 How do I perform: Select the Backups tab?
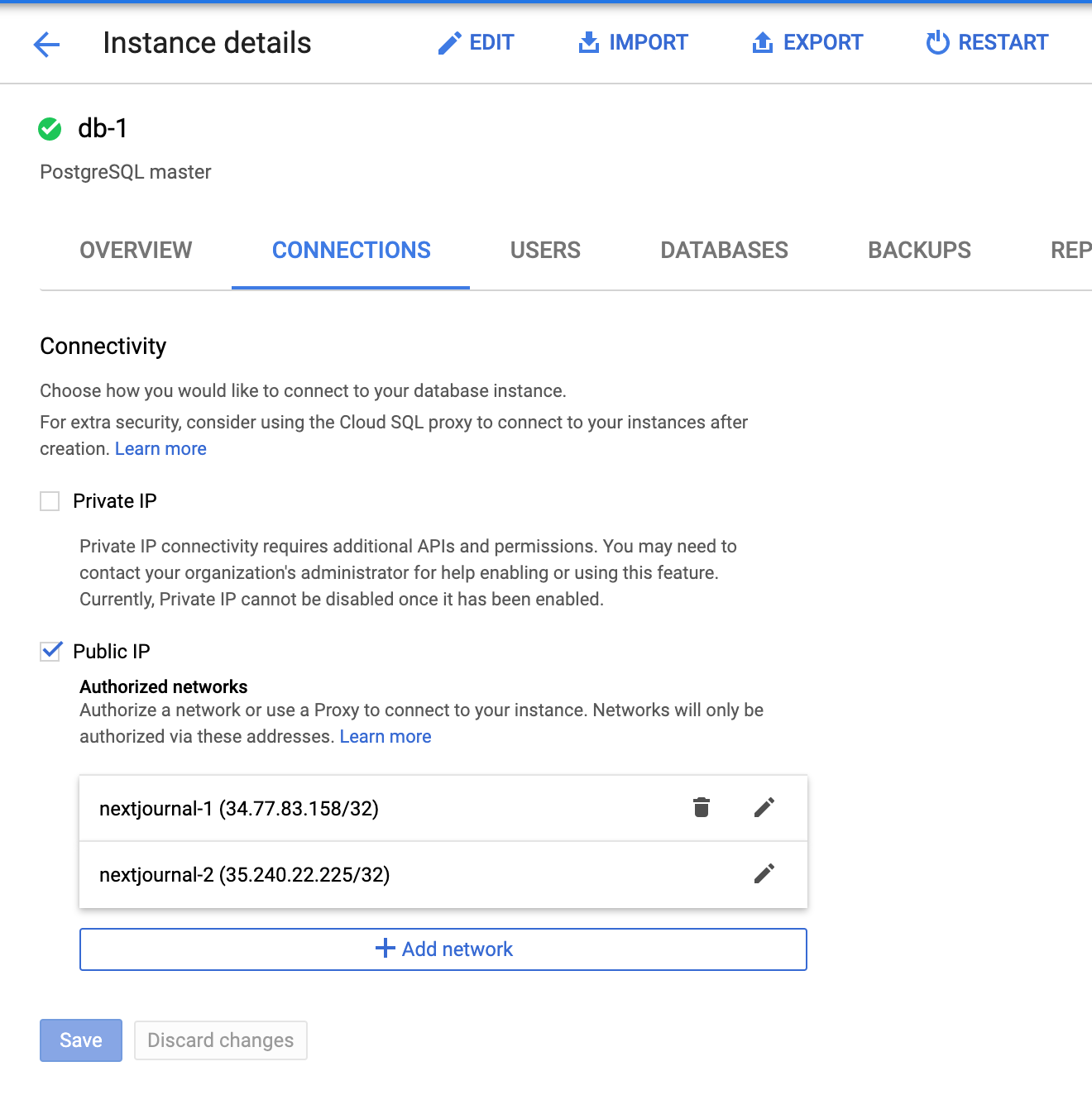point(919,251)
